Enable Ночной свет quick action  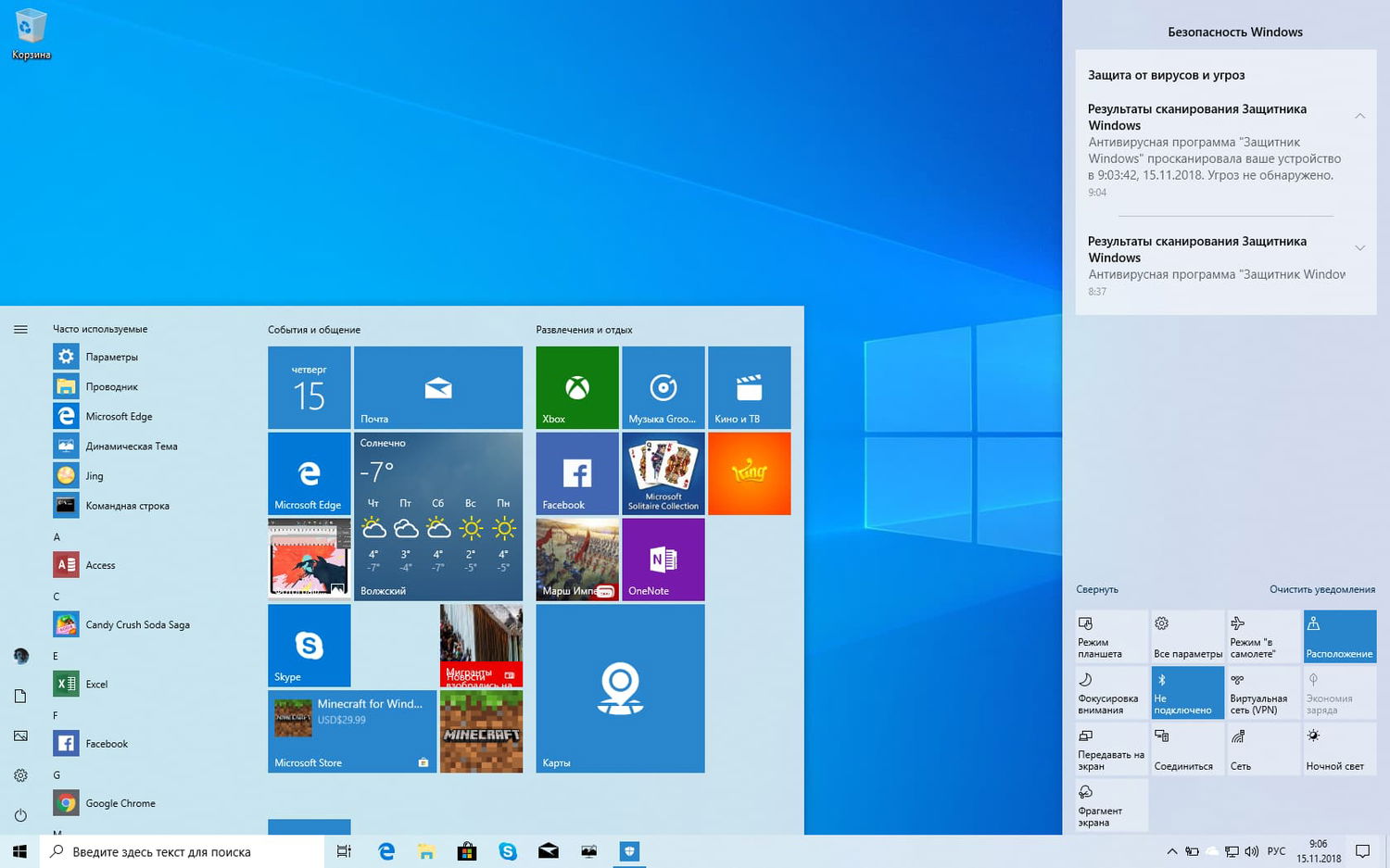point(1338,748)
